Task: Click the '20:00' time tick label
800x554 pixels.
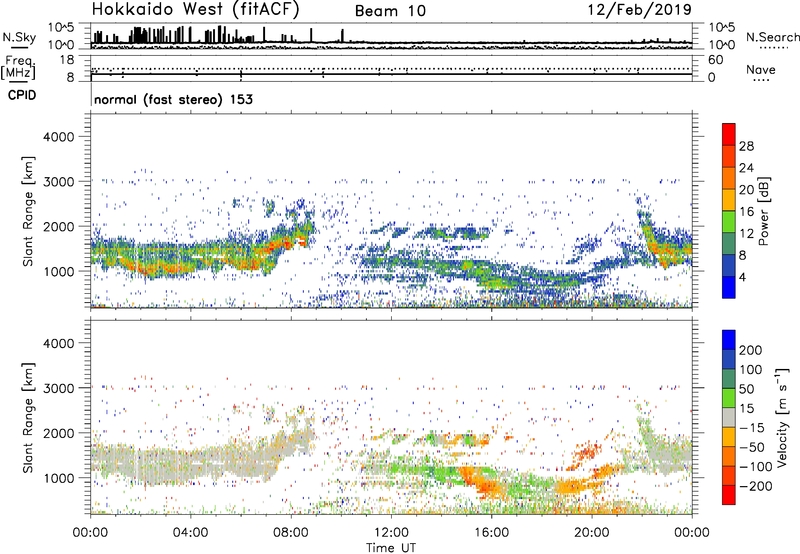Action: (591, 533)
